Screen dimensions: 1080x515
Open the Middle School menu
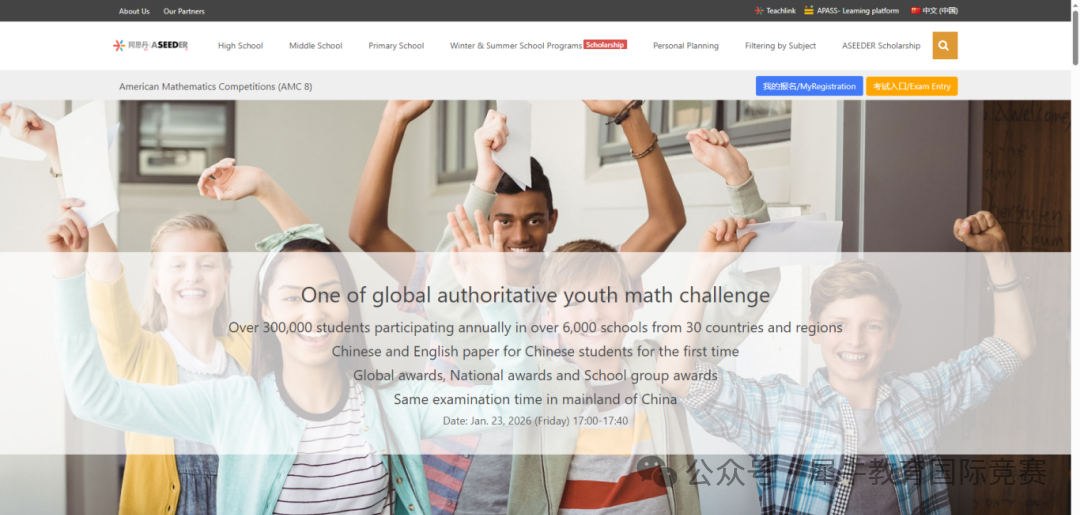[315, 45]
